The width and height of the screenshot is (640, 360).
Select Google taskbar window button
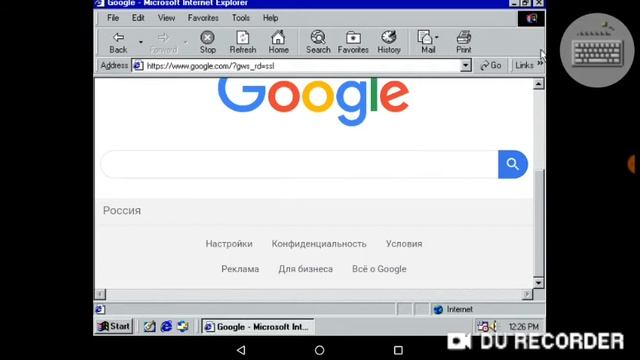pyautogui.click(x=258, y=327)
